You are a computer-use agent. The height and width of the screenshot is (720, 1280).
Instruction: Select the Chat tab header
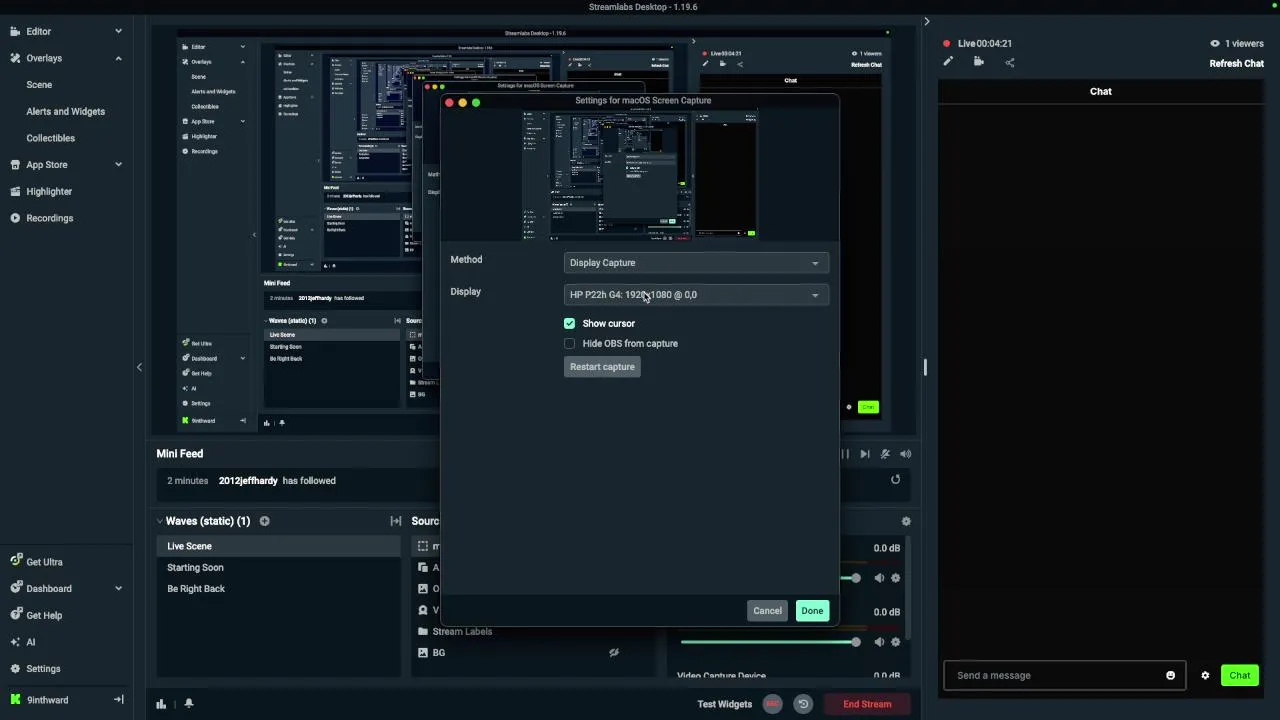click(1100, 91)
